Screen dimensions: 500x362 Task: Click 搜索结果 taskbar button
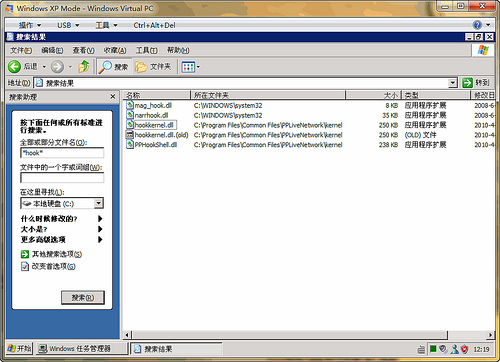point(176,349)
